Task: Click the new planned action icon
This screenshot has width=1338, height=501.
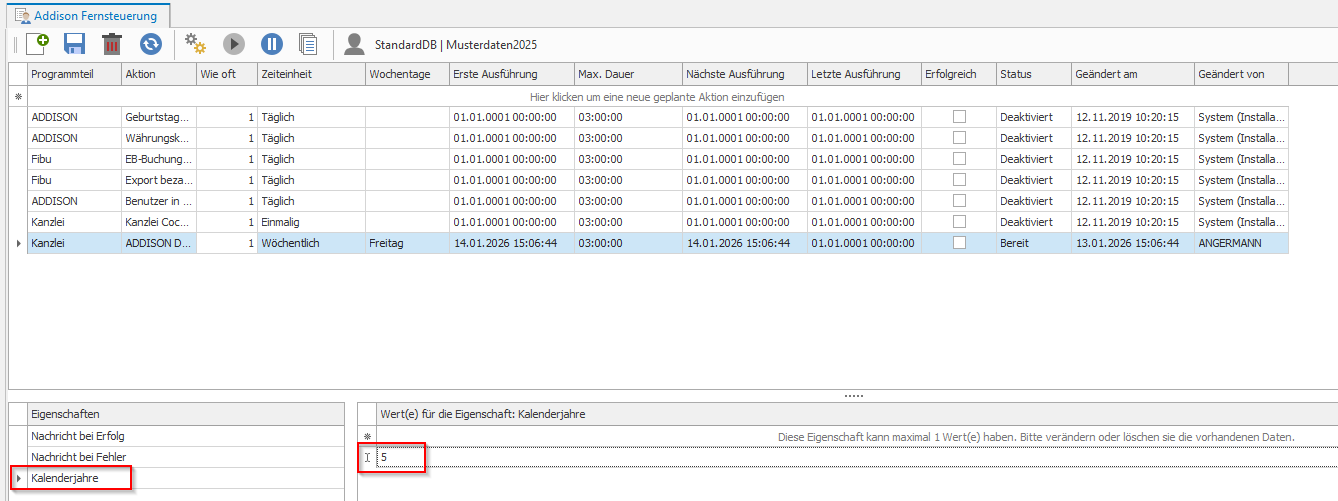Action: point(37,44)
